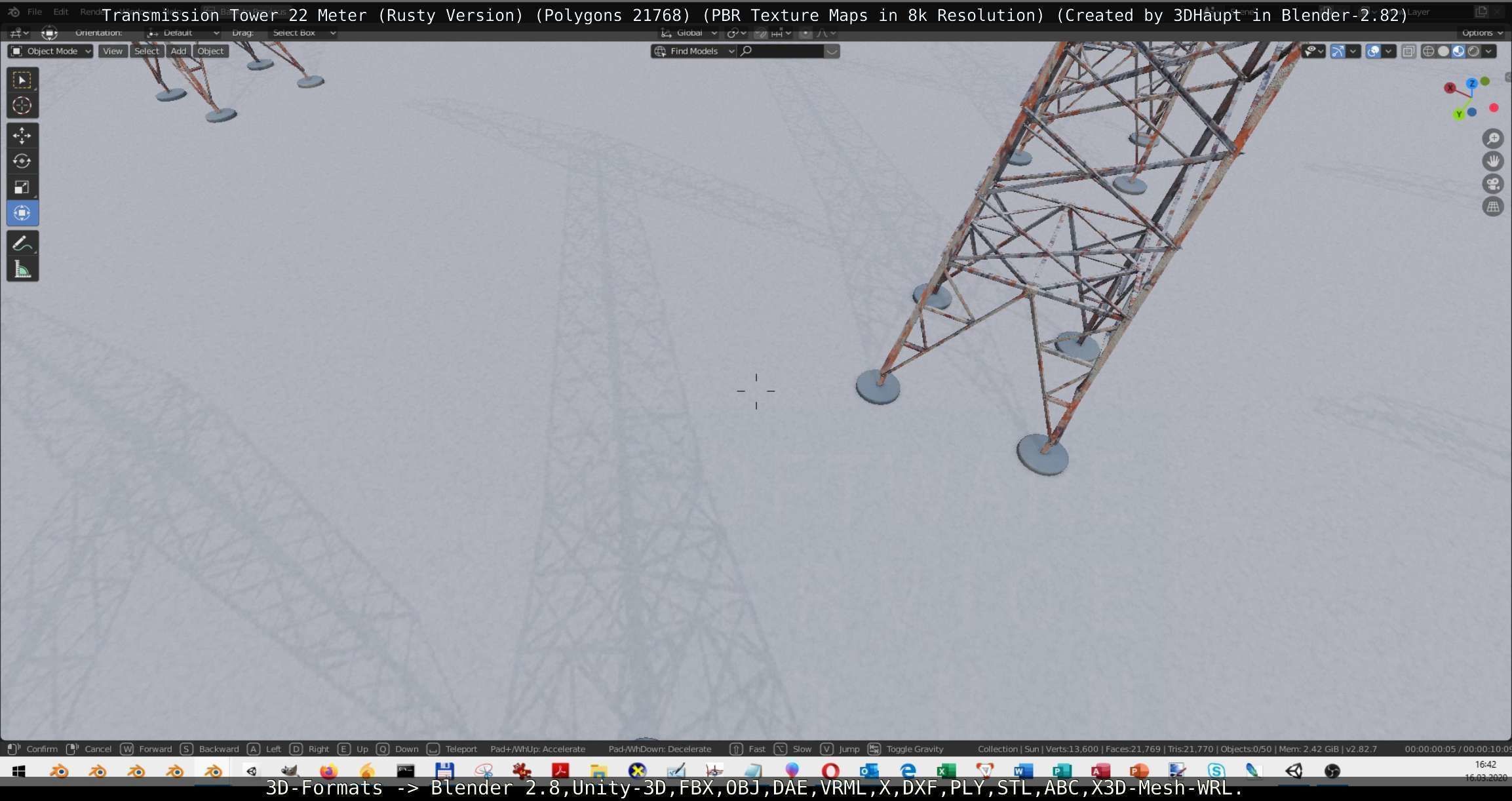1512x801 pixels.
Task: Open the Windows Start menu
Action: click(18, 771)
